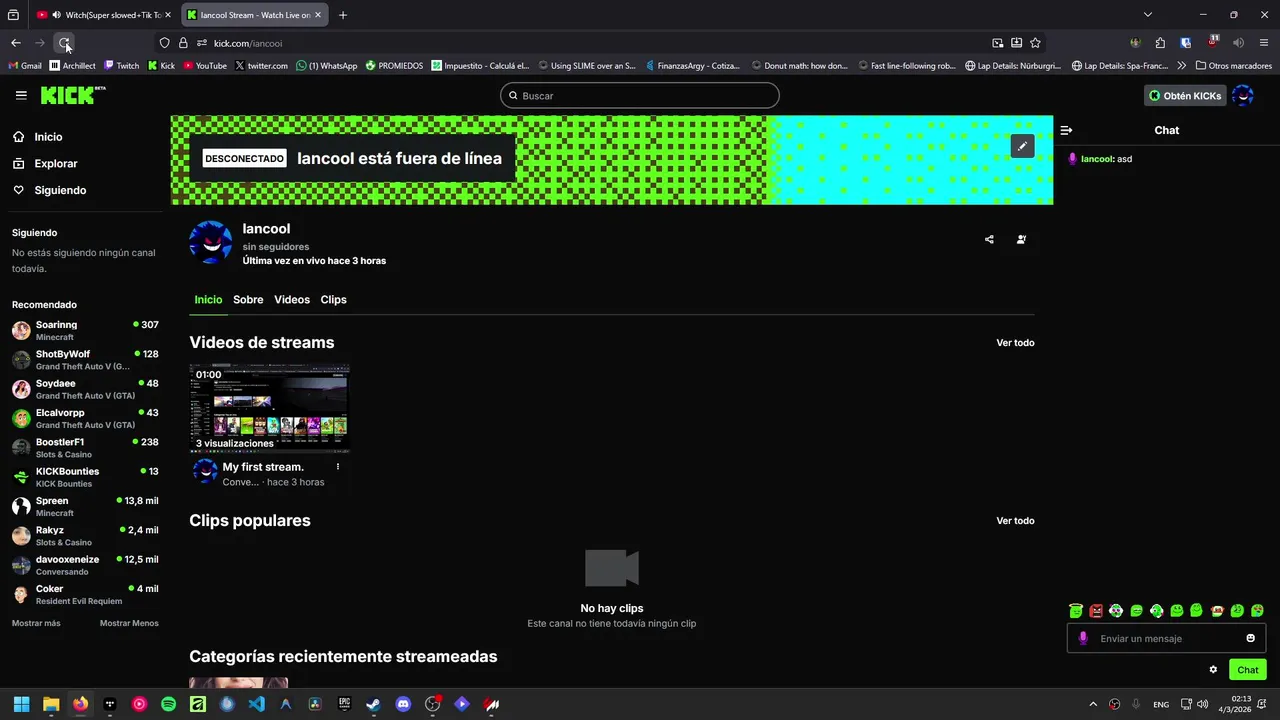
Task: Open the Otros marcadores folder
Action: coord(1233,66)
